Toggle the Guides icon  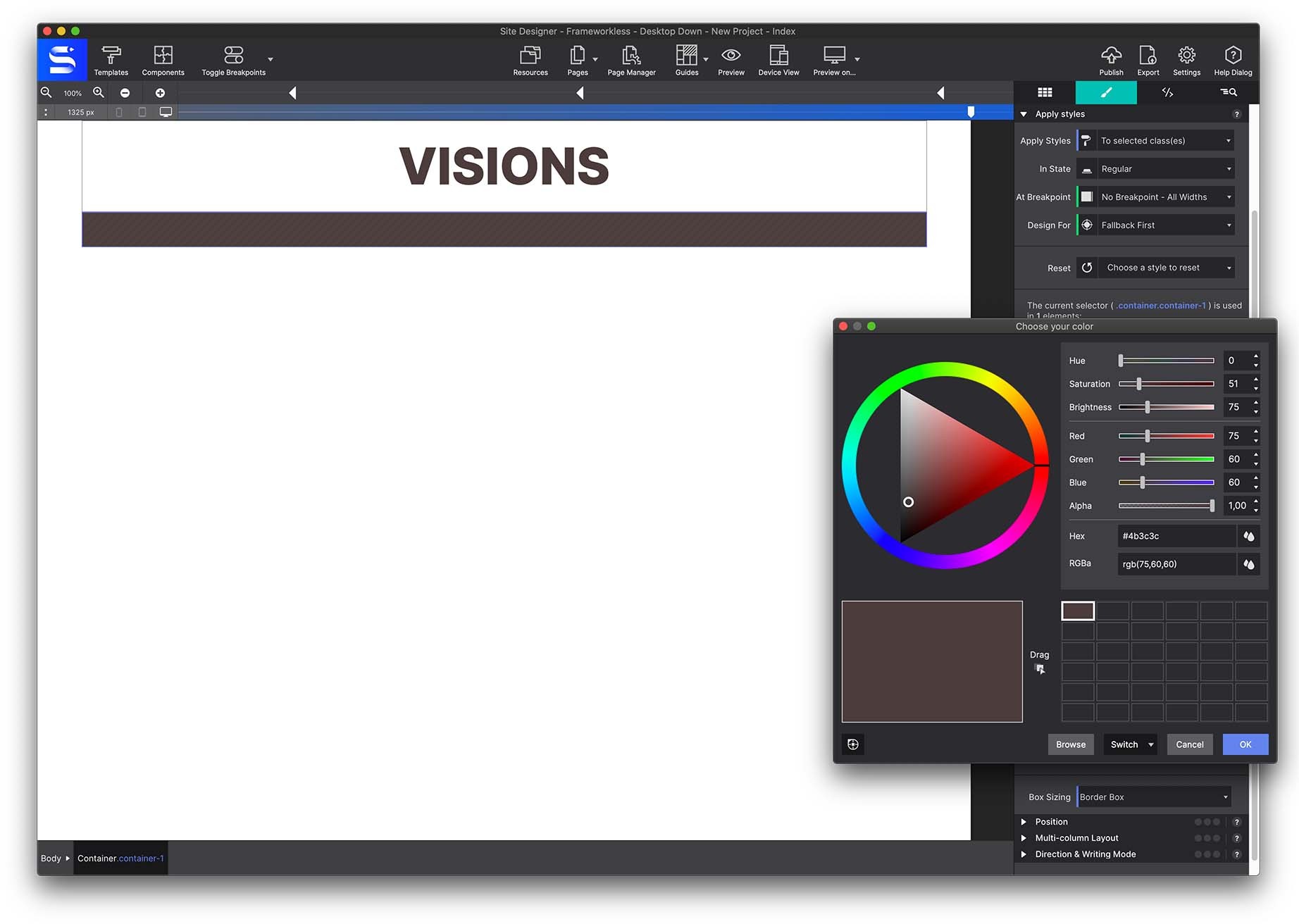click(686, 55)
